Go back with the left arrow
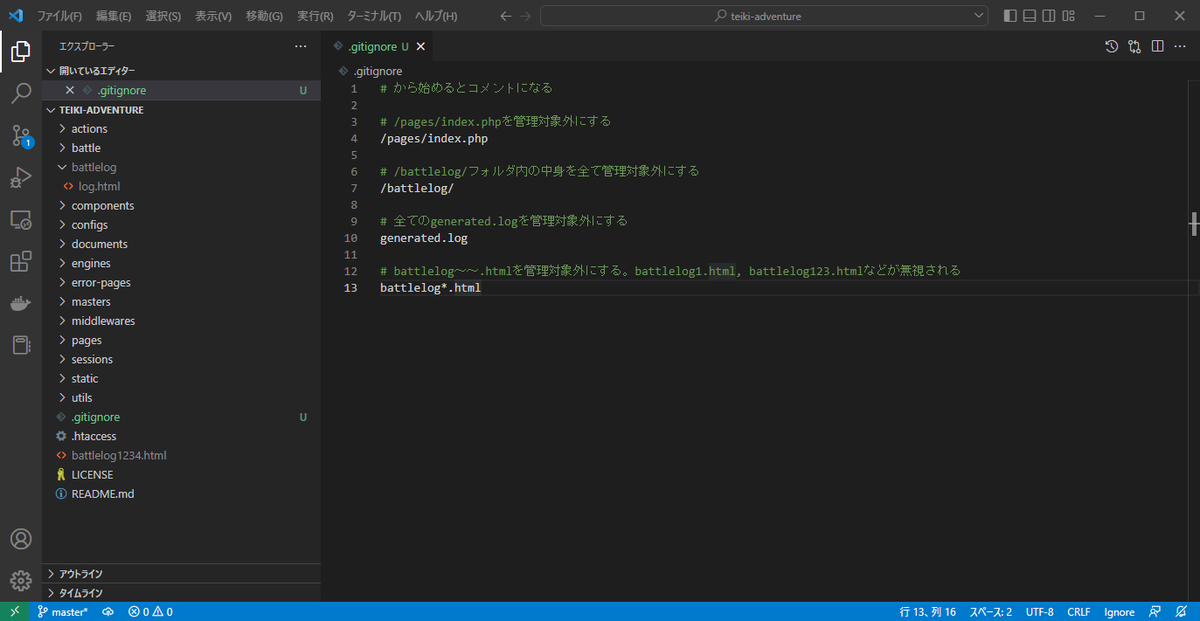Viewport: 1200px width, 621px height. (505, 16)
